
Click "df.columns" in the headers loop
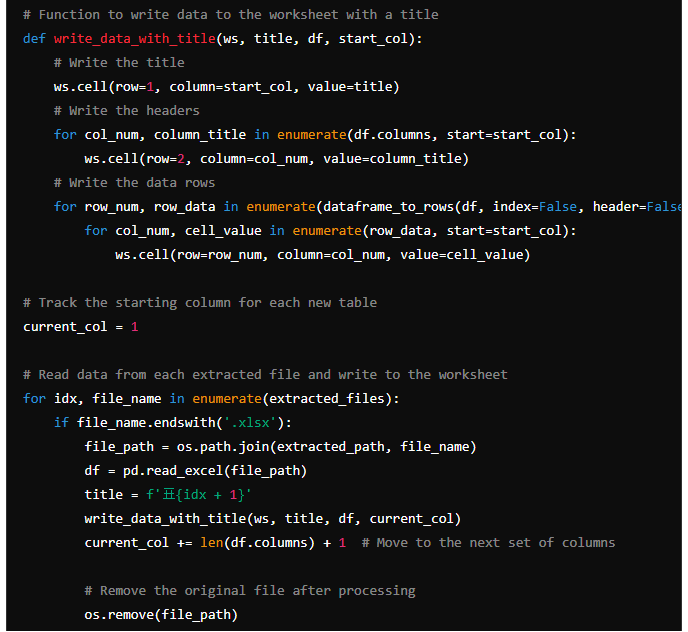point(392,134)
